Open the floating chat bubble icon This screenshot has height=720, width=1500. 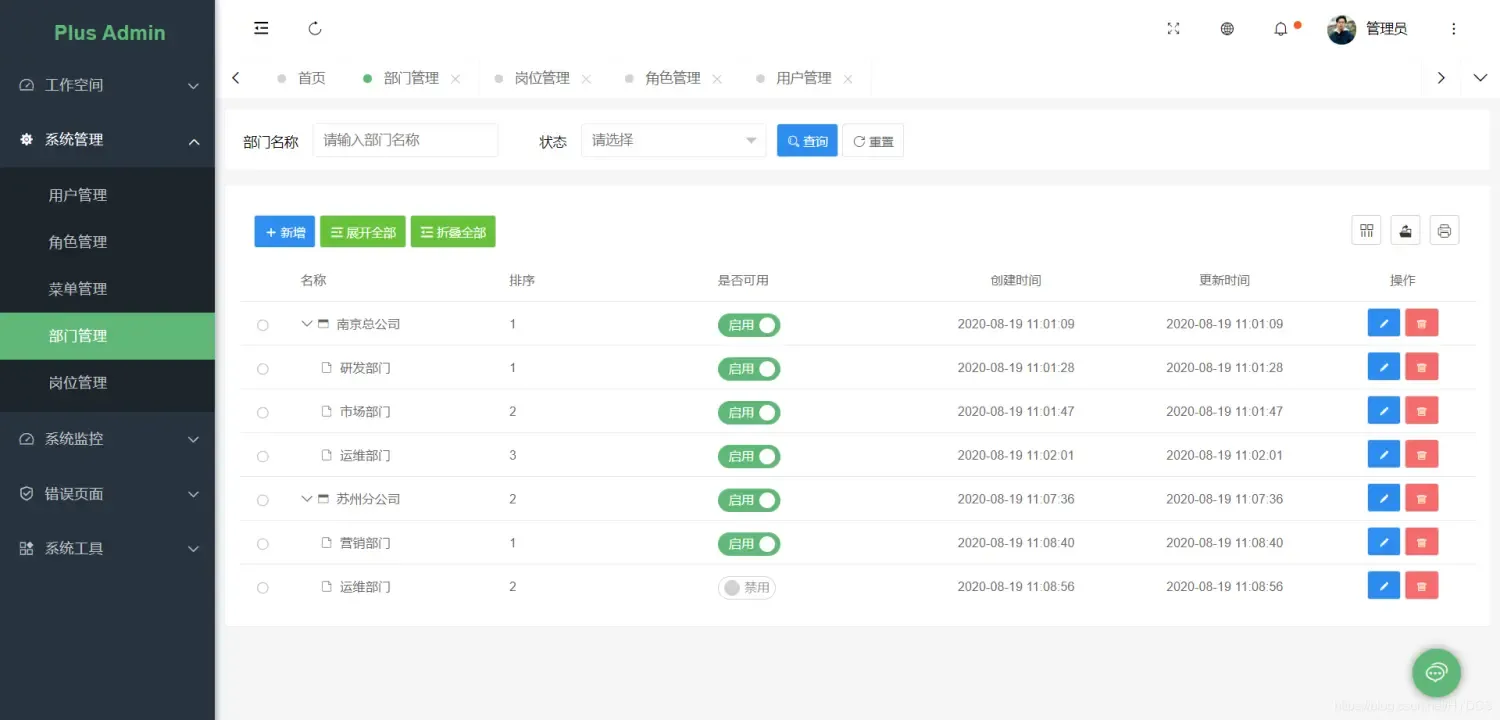[1436, 672]
